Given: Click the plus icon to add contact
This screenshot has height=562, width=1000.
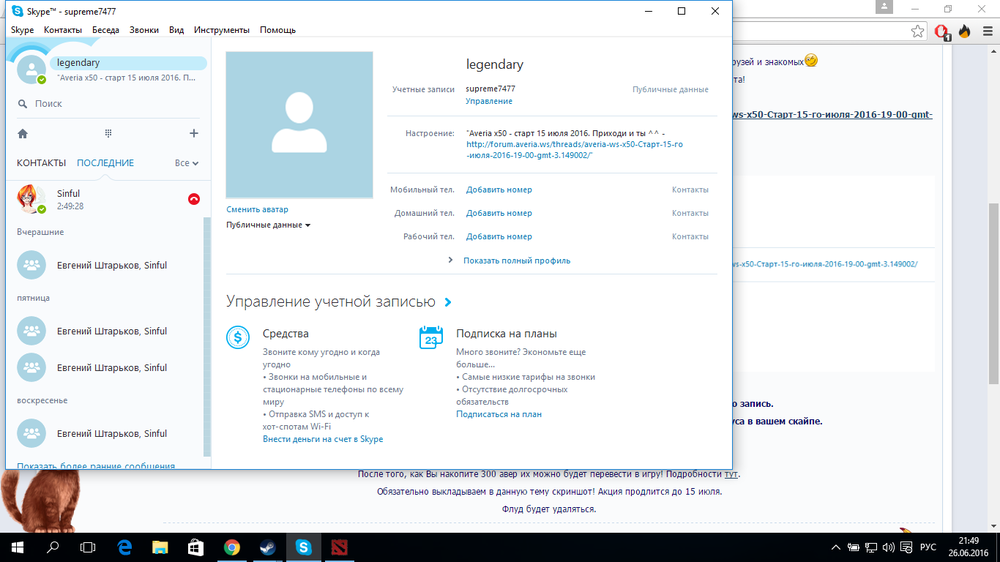Looking at the screenshot, I should (x=193, y=133).
